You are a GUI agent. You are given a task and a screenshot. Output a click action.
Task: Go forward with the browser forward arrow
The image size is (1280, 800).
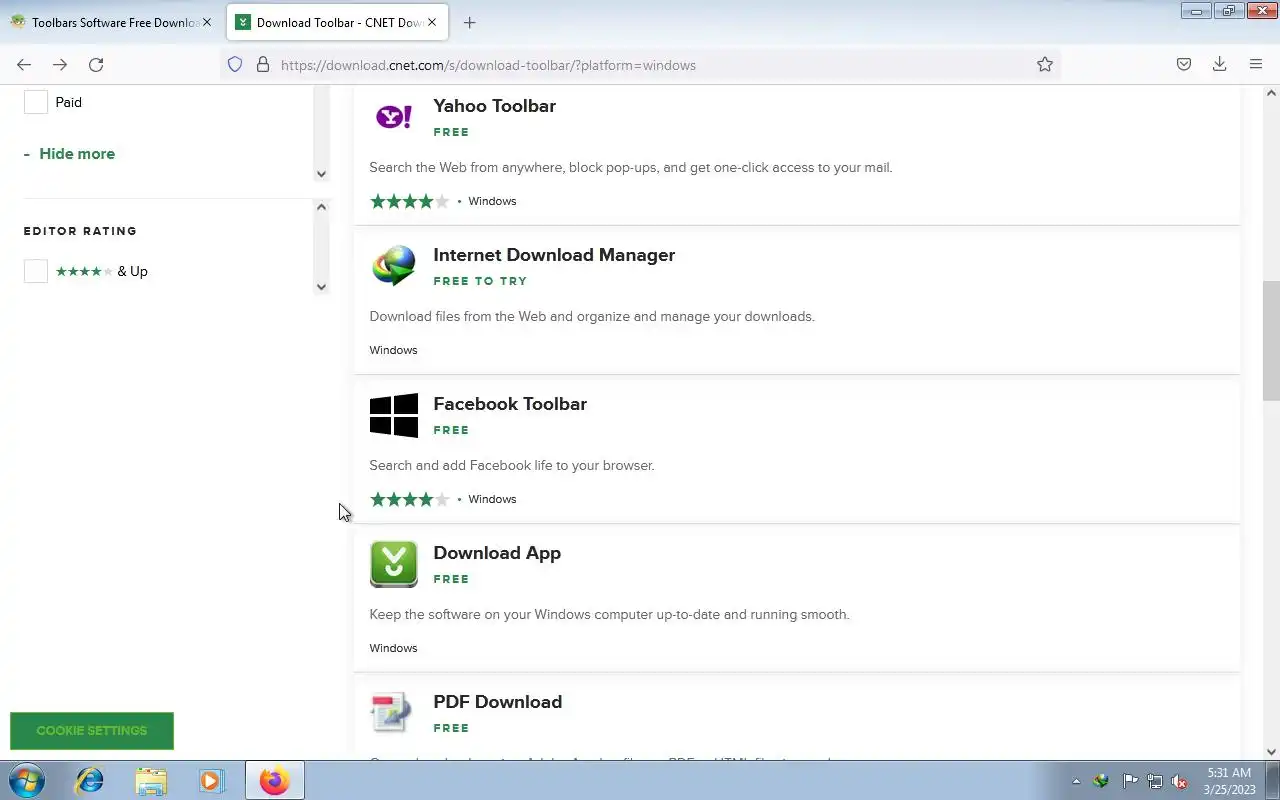point(60,65)
